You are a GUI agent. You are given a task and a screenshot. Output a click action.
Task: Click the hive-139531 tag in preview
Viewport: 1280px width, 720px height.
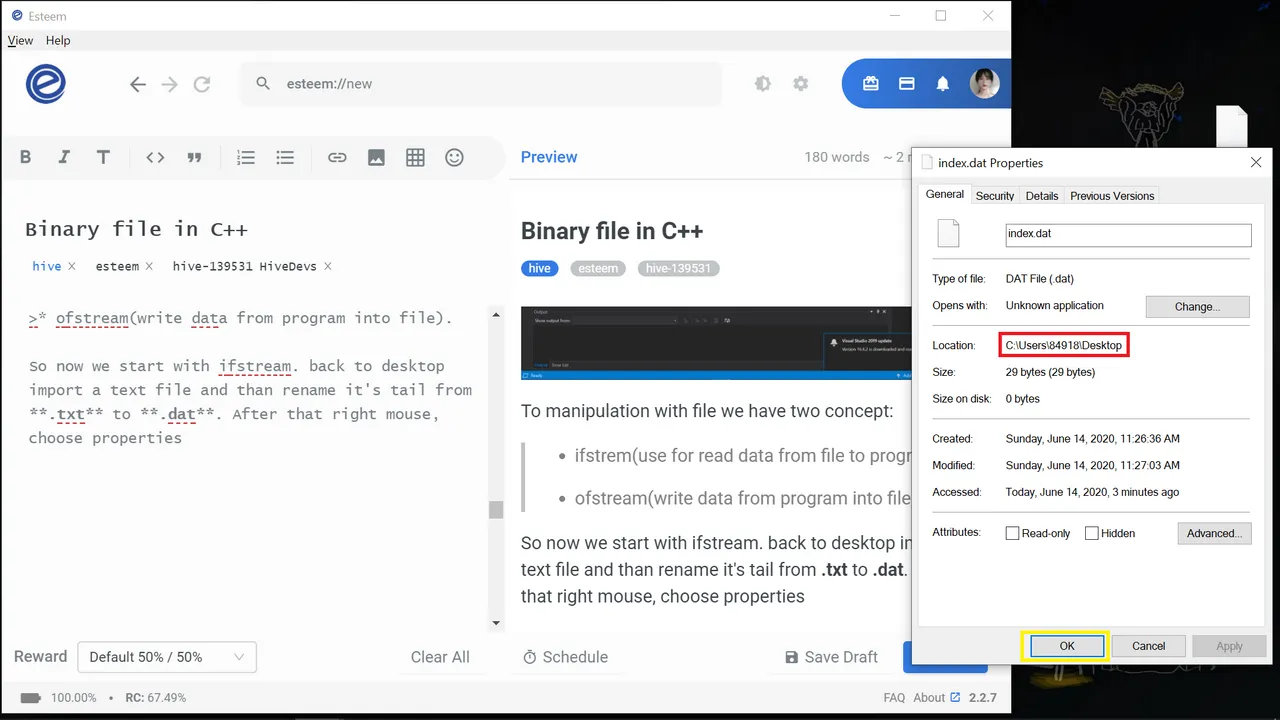pyautogui.click(x=678, y=268)
